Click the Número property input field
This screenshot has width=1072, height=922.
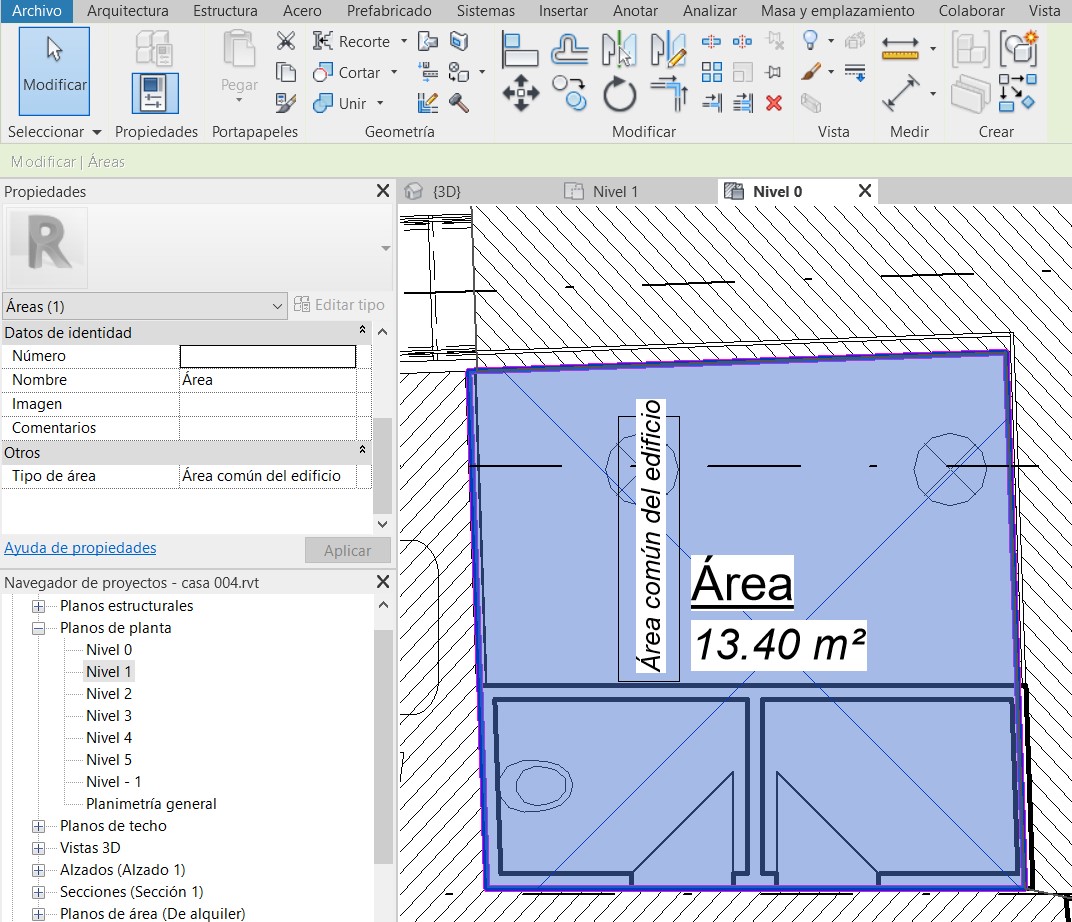coord(267,356)
